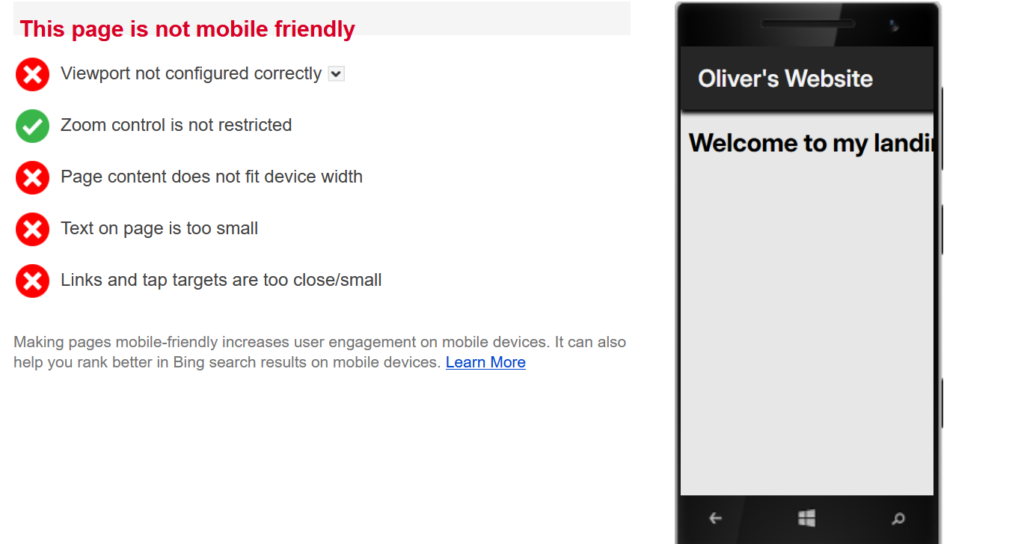Click the 'Viewport not configured correctly' text
Viewport: 1024px width, 544px height.
191,74
